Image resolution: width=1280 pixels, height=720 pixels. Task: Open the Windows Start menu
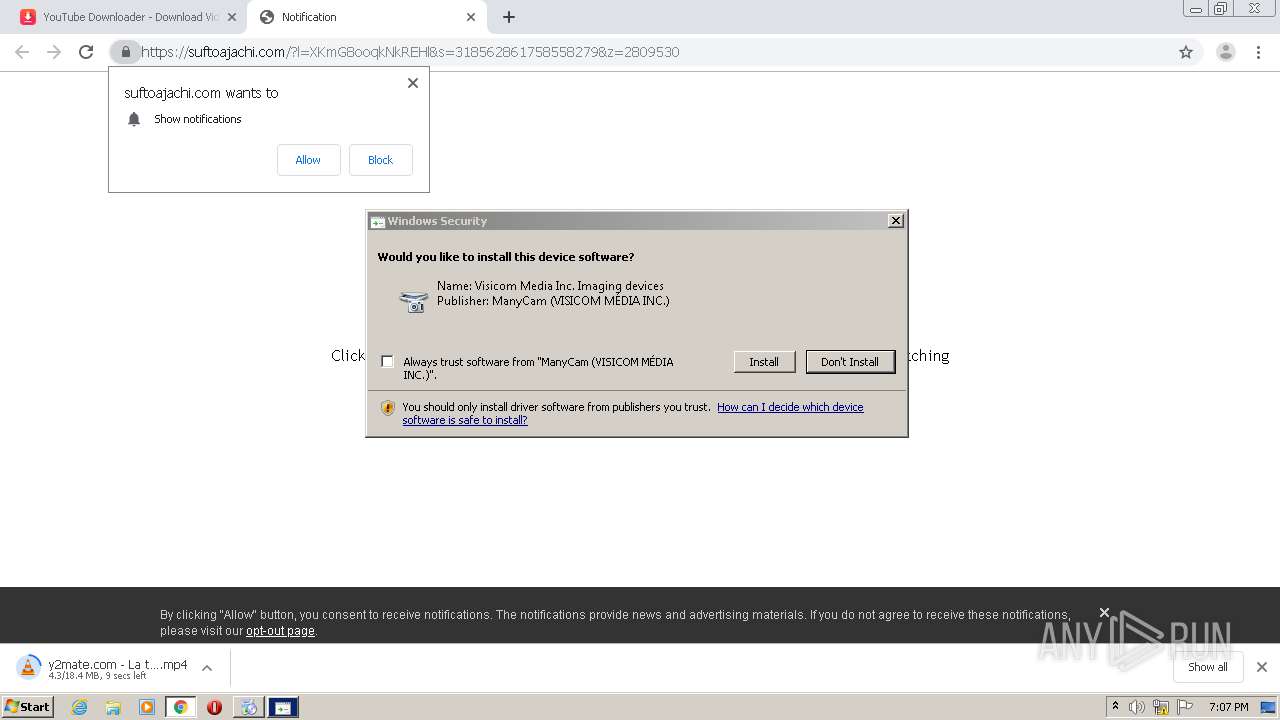pyautogui.click(x=27, y=707)
